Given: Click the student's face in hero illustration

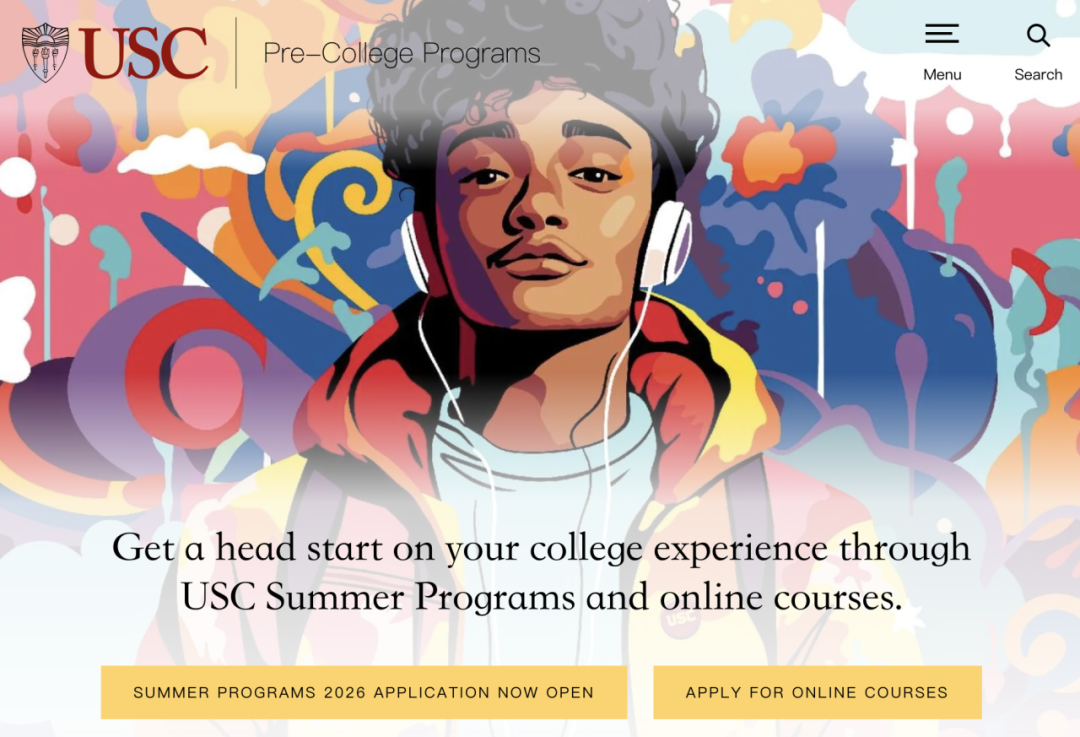Looking at the screenshot, I should point(540,220).
